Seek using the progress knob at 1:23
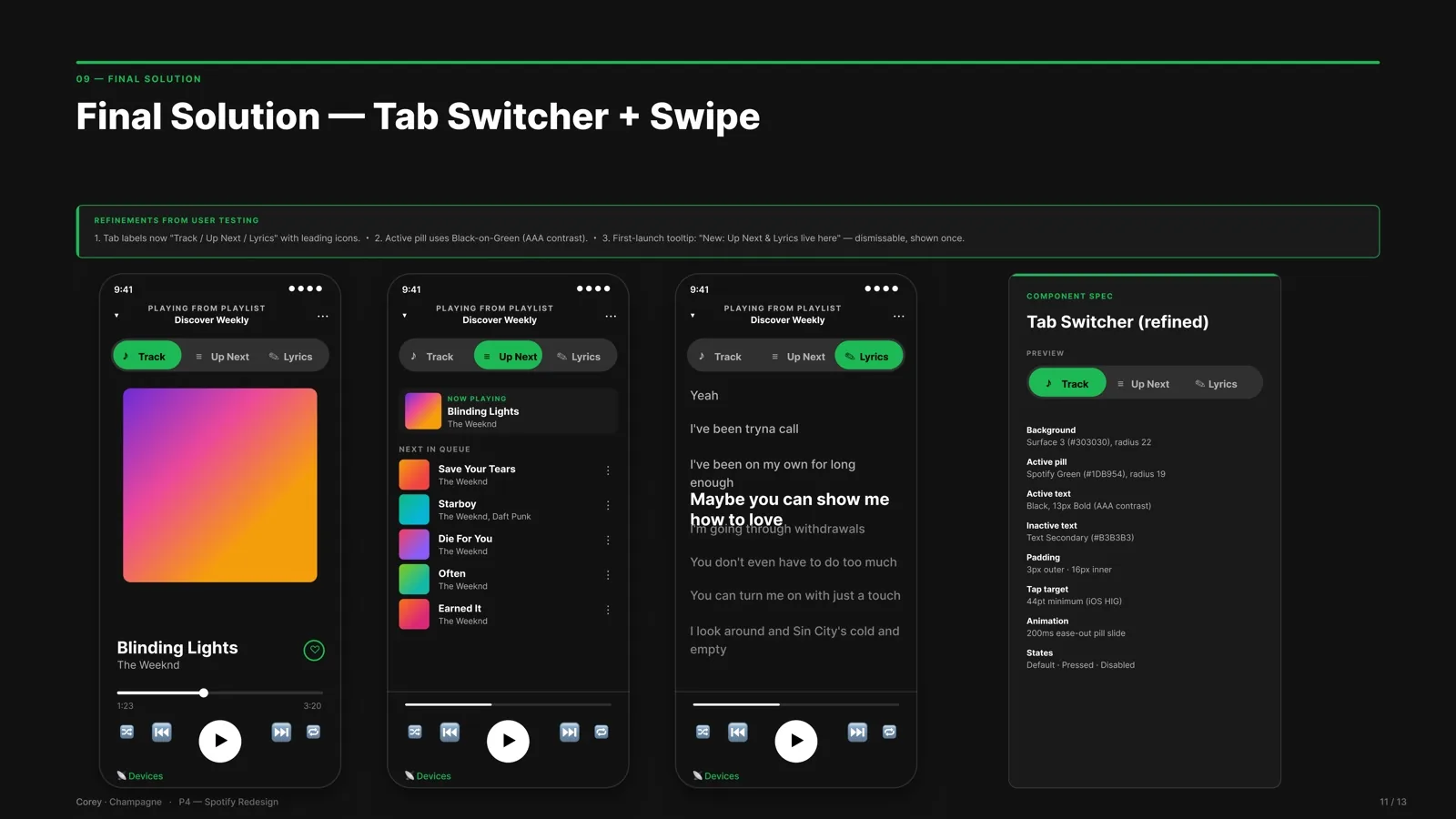 click(204, 693)
